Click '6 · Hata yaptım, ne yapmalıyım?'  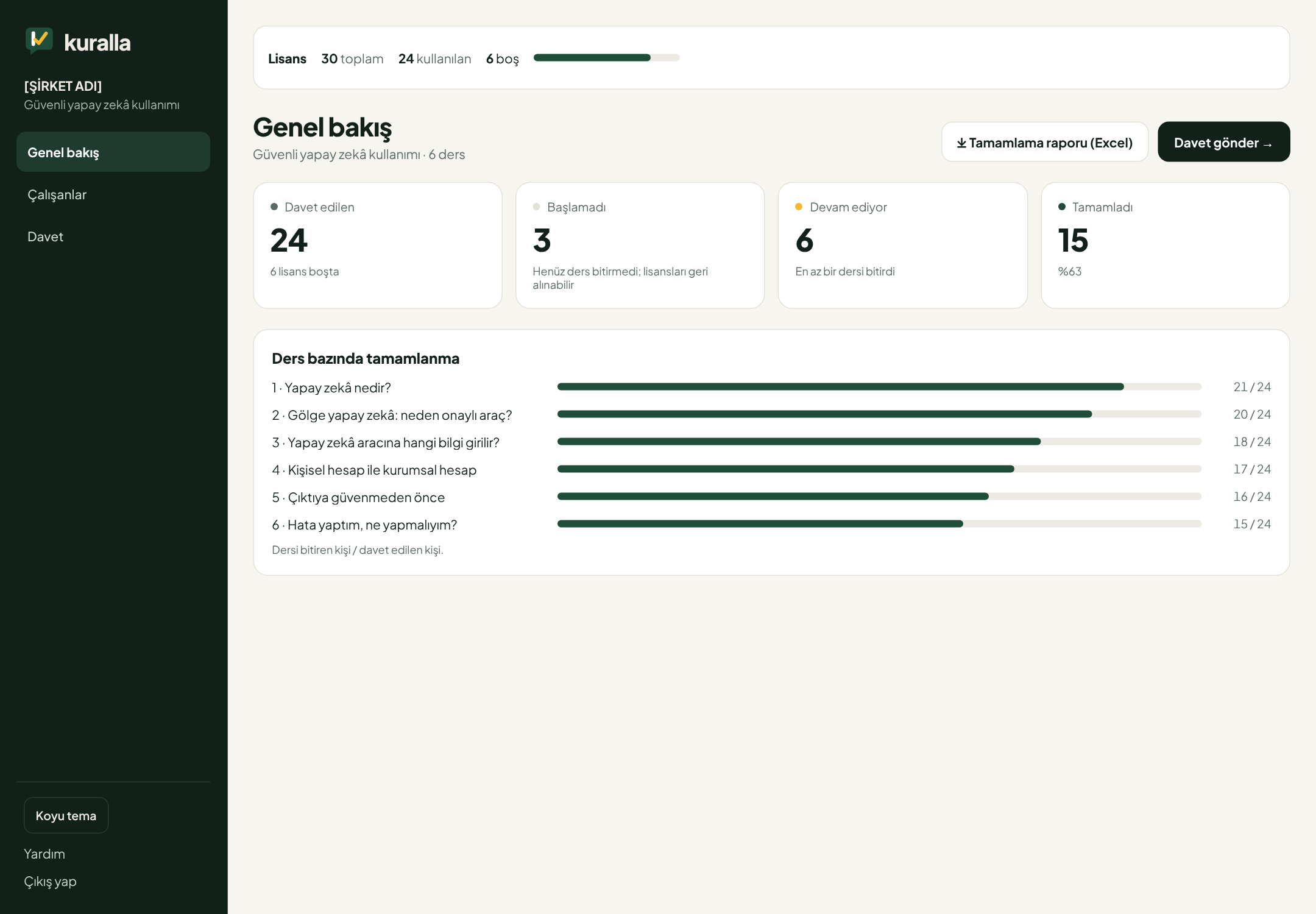click(364, 525)
